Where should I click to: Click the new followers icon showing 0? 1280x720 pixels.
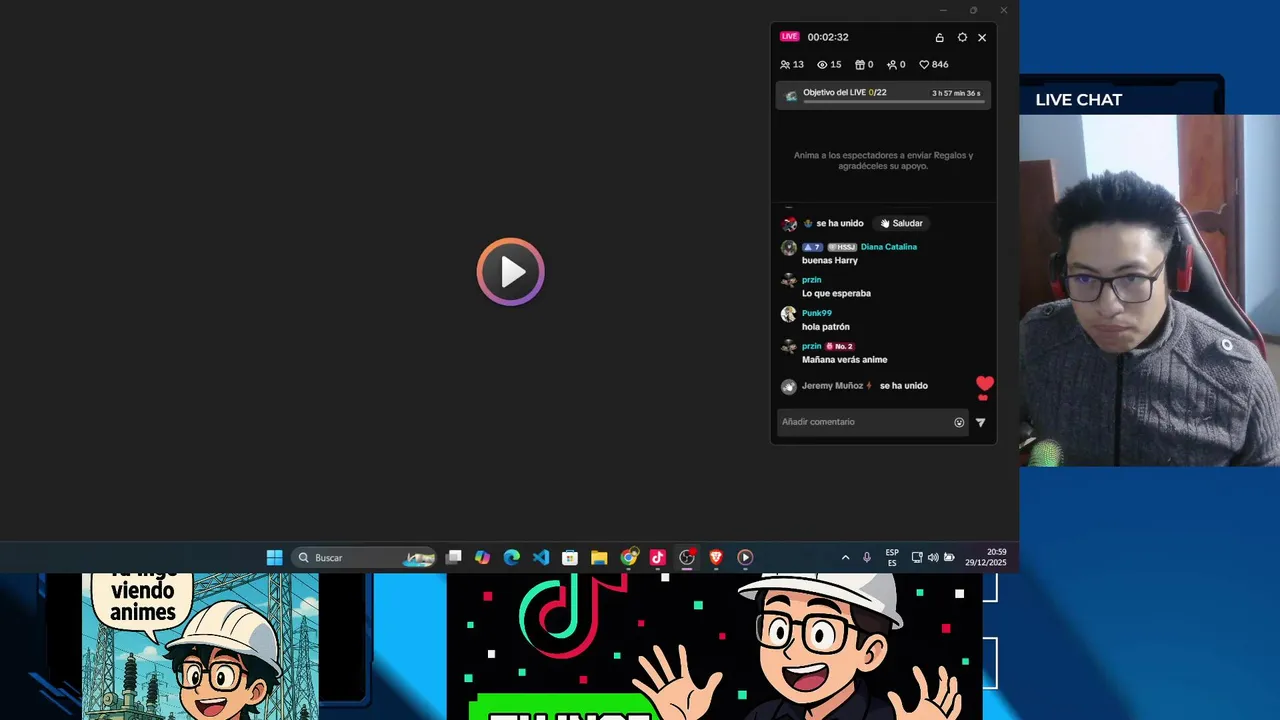(892, 64)
